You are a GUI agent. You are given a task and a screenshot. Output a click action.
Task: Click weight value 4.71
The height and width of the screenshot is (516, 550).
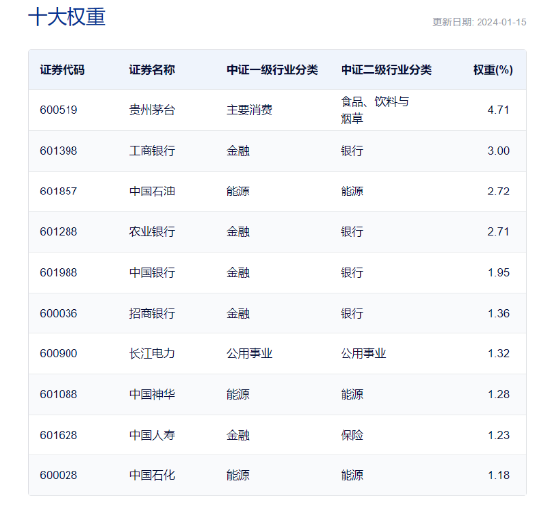498,110
